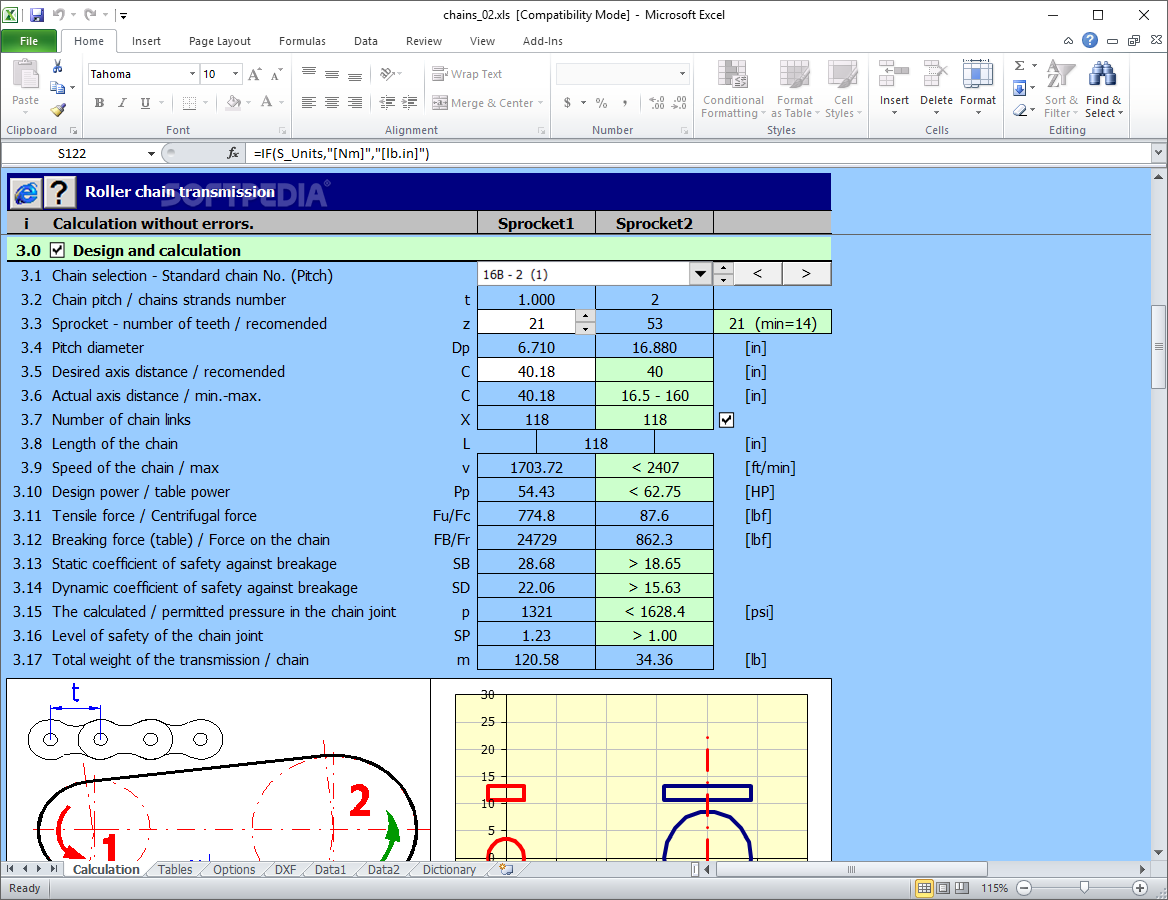Click the zoom in plus button
Screen dimensions: 1168x900
pos(1140,887)
